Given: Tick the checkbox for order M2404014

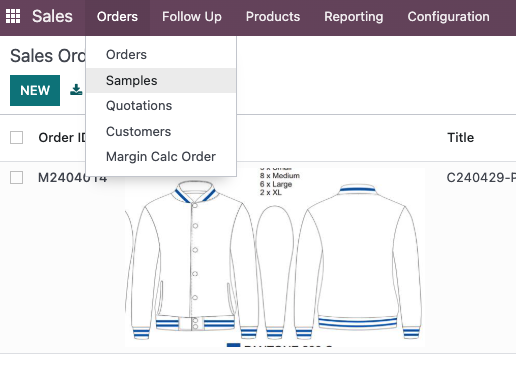Looking at the screenshot, I should pos(16,177).
